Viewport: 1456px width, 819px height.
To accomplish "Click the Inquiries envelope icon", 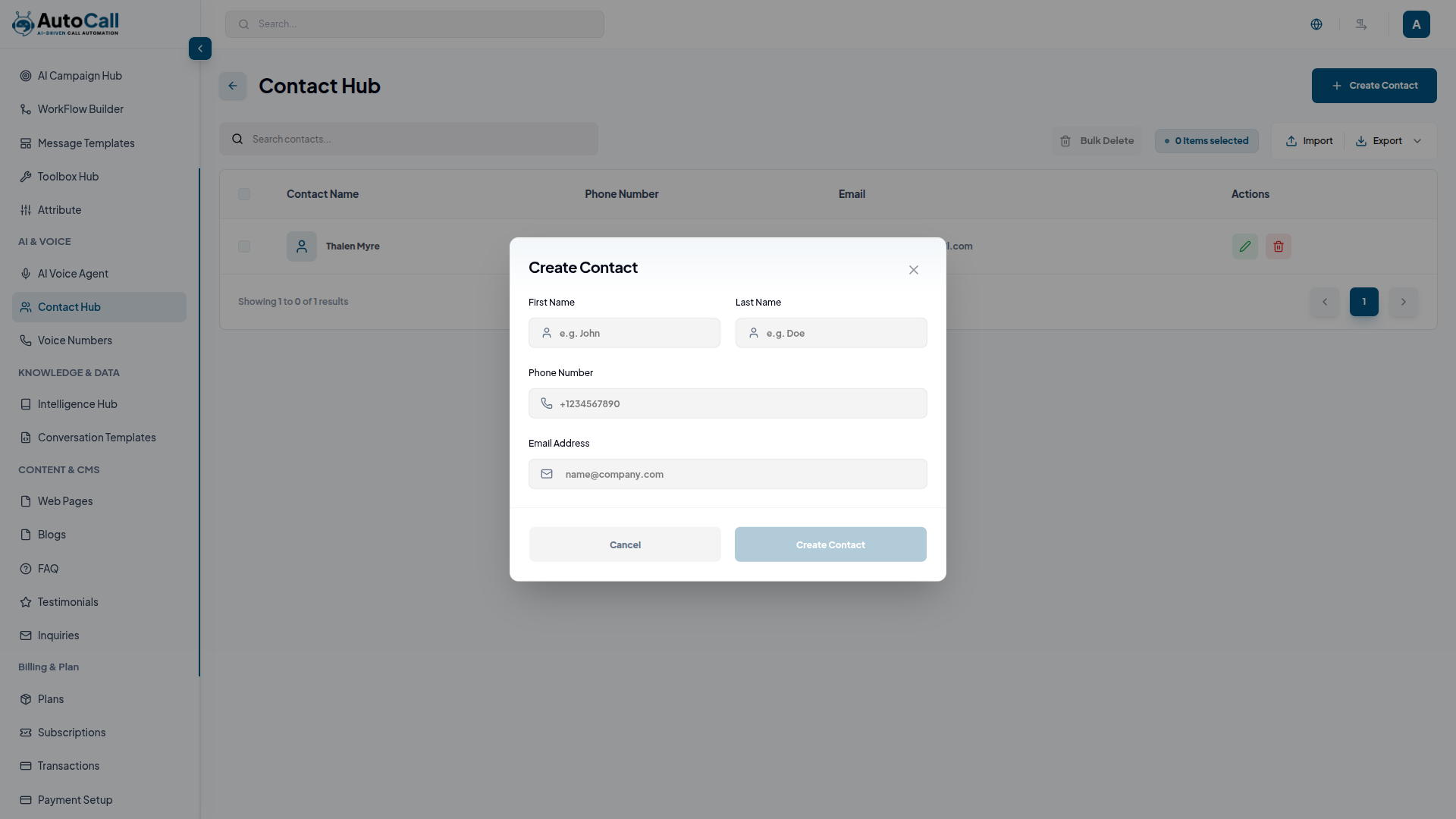I will (x=26, y=635).
